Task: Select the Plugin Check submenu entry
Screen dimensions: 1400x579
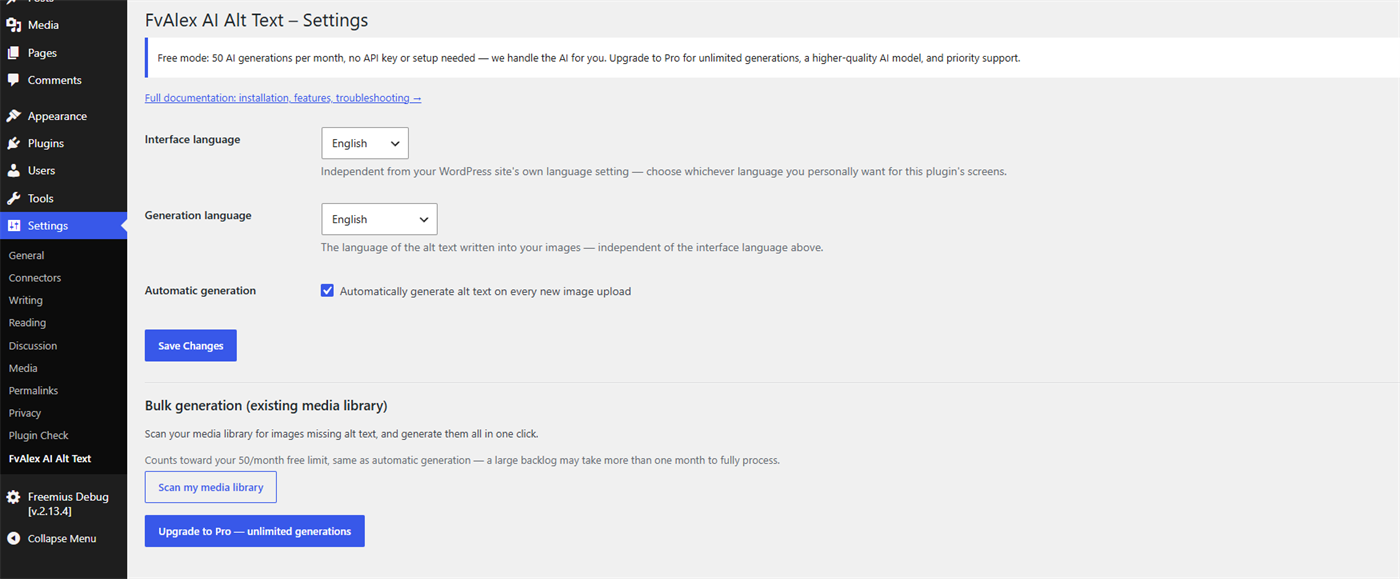Action: pyautogui.click(x=38, y=435)
